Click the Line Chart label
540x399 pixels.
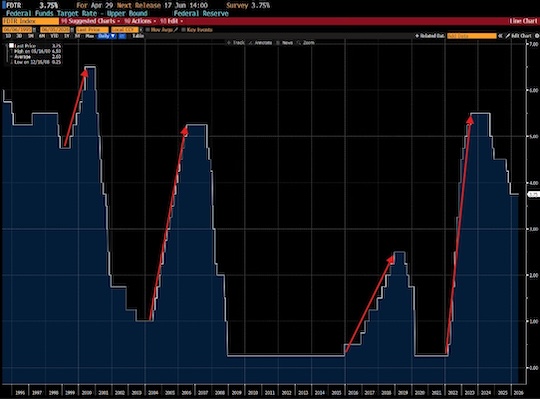(523, 21)
